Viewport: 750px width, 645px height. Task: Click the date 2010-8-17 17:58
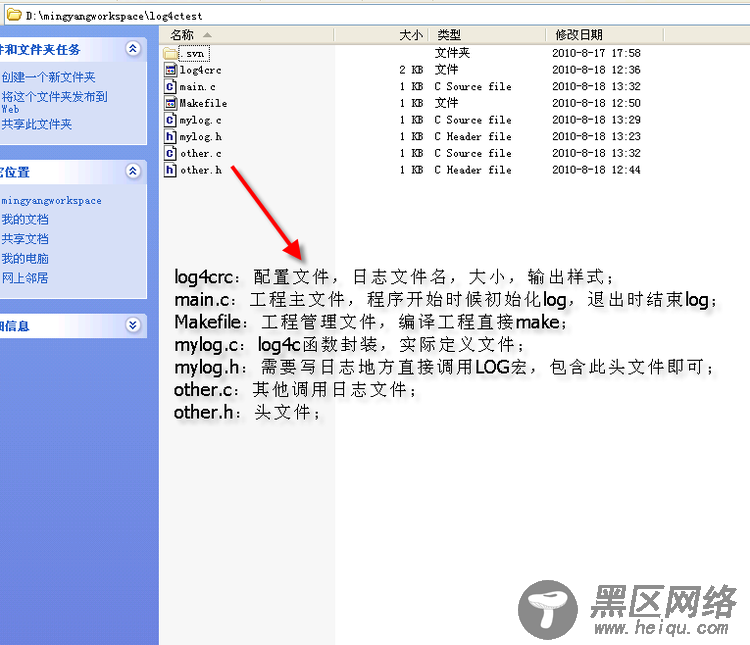click(596, 53)
